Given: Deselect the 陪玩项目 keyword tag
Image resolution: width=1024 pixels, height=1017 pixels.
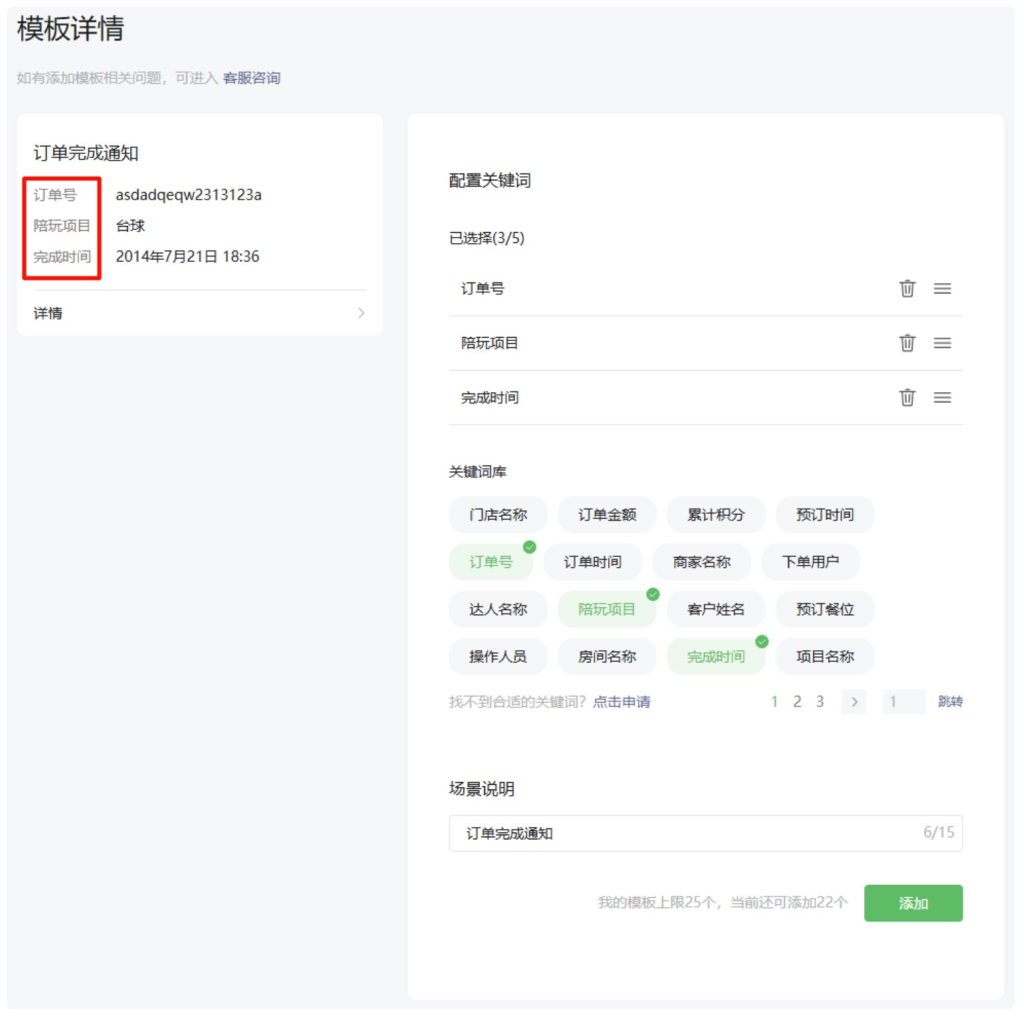Looking at the screenshot, I should (607, 609).
